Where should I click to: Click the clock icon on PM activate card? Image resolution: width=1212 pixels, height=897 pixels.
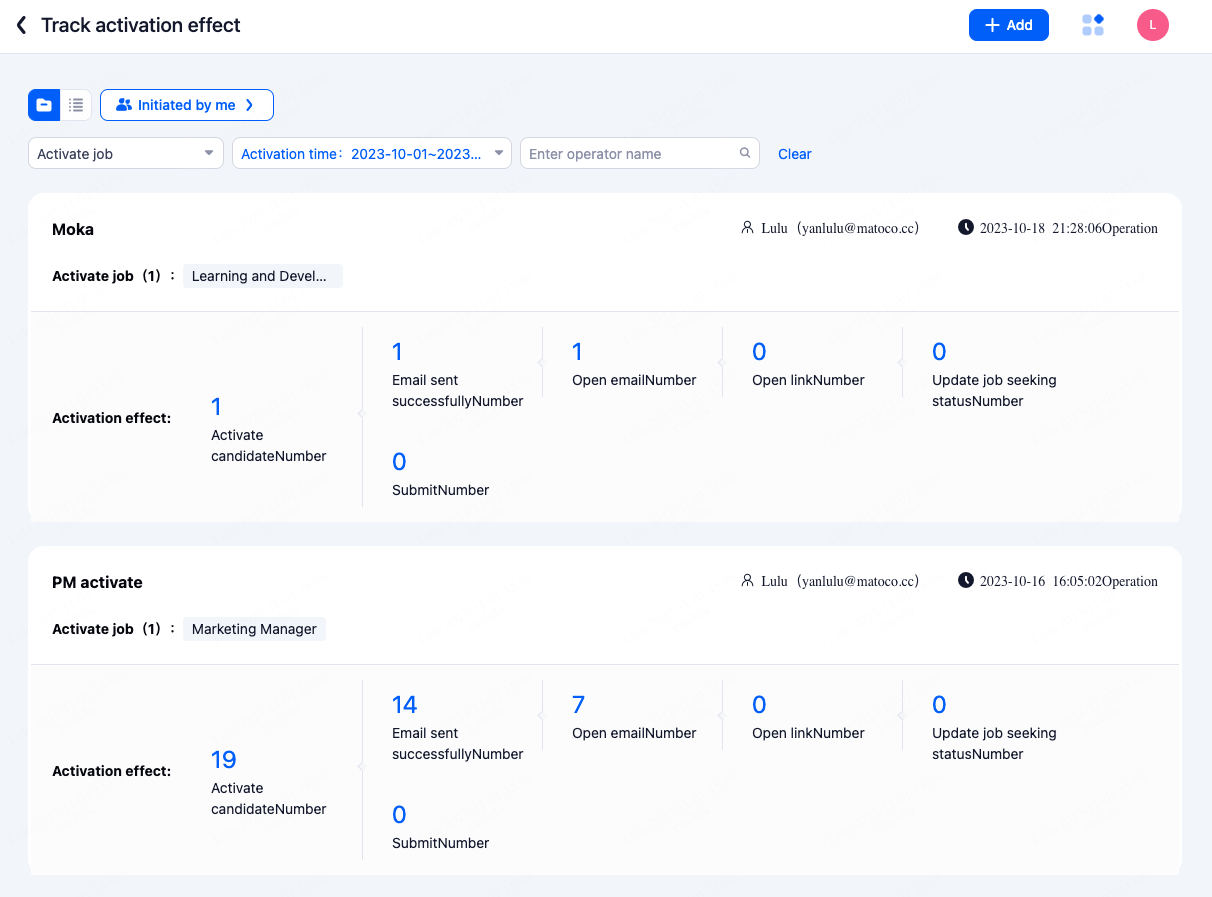click(x=965, y=581)
